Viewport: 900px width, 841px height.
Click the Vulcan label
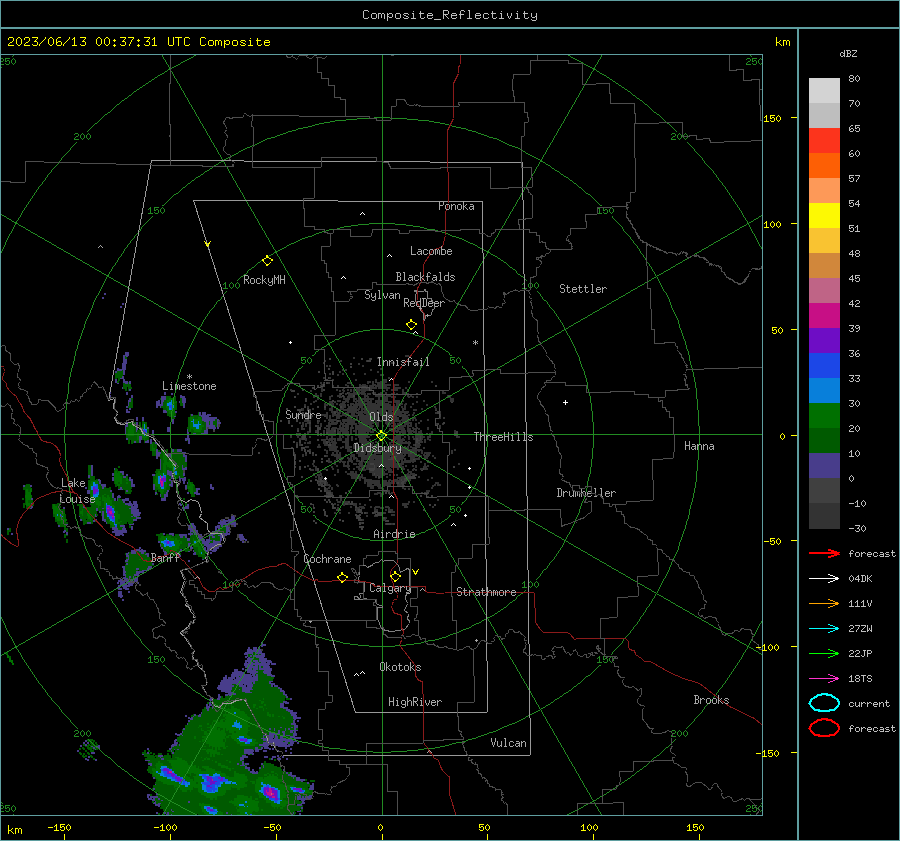(x=509, y=743)
